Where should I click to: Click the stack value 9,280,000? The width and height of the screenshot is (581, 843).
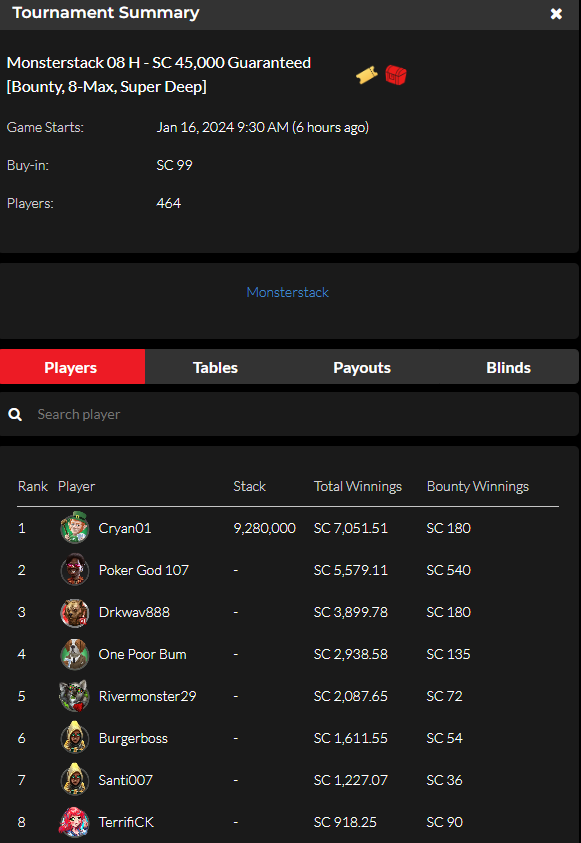pyautogui.click(x=264, y=528)
